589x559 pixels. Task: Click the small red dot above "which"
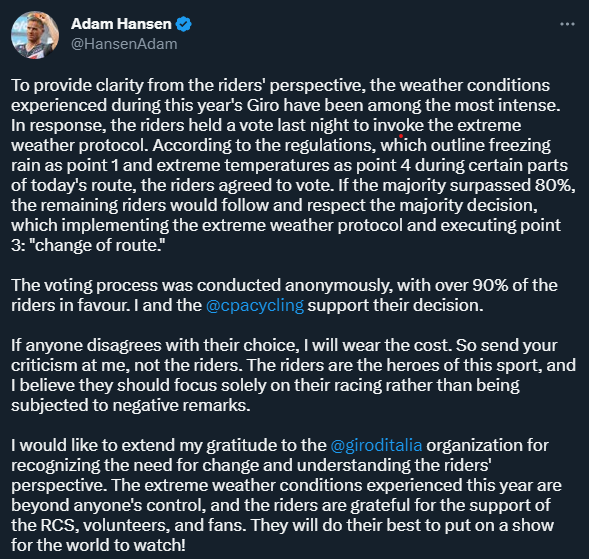click(401, 136)
